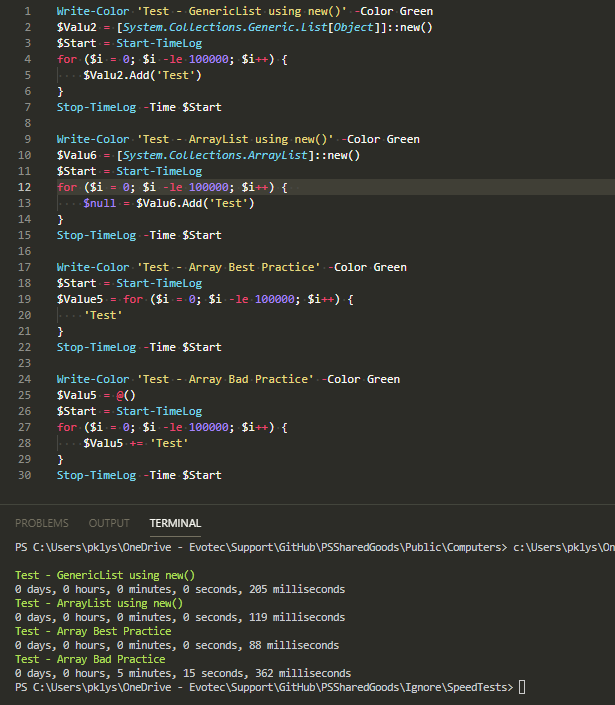Viewport: 615px width, 705px height.
Task: Click the 5 minutes 15 seconds result line
Action: tap(183, 673)
